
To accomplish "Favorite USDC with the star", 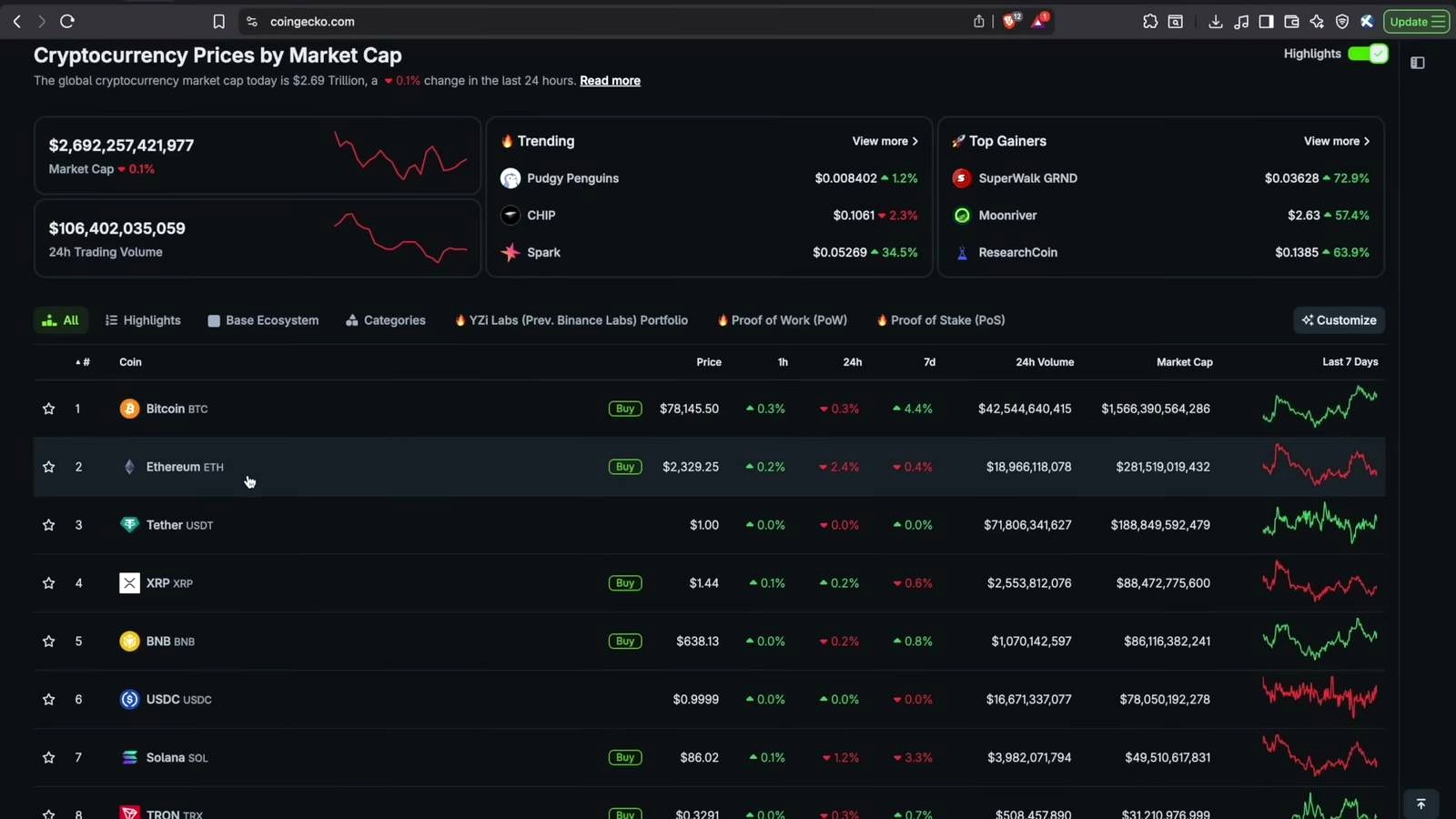I will click(x=49, y=701).
